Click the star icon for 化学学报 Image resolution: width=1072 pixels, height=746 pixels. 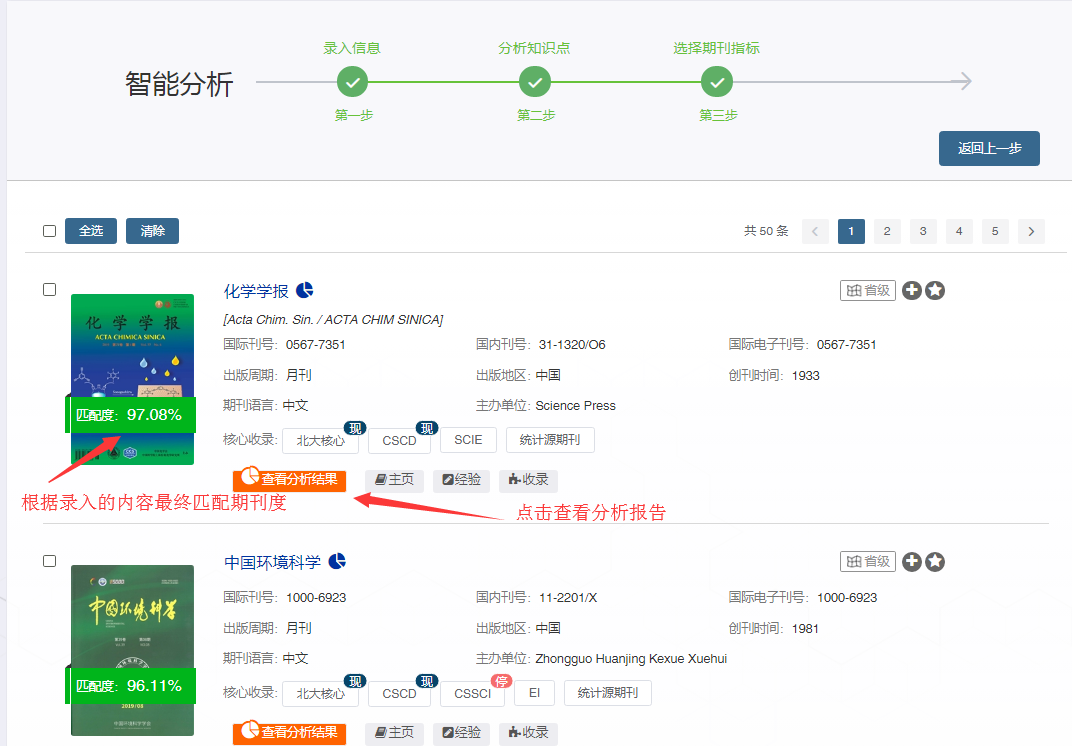tap(935, 291)
